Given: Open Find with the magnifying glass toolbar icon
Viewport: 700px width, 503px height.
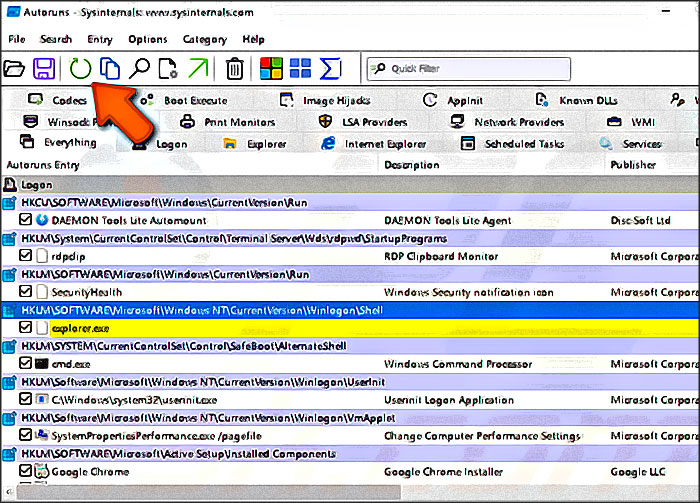Looking at the screenshot, I should [139, 69].
